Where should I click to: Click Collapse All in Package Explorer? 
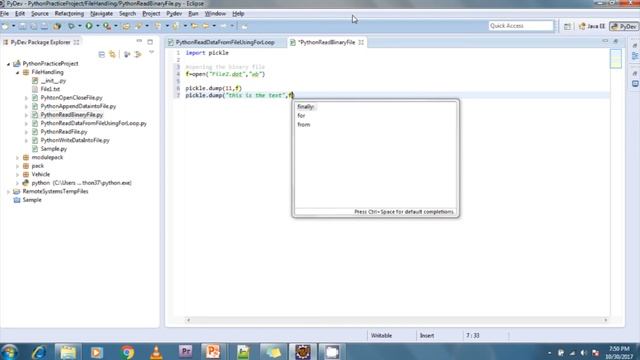tap(102, 54)
